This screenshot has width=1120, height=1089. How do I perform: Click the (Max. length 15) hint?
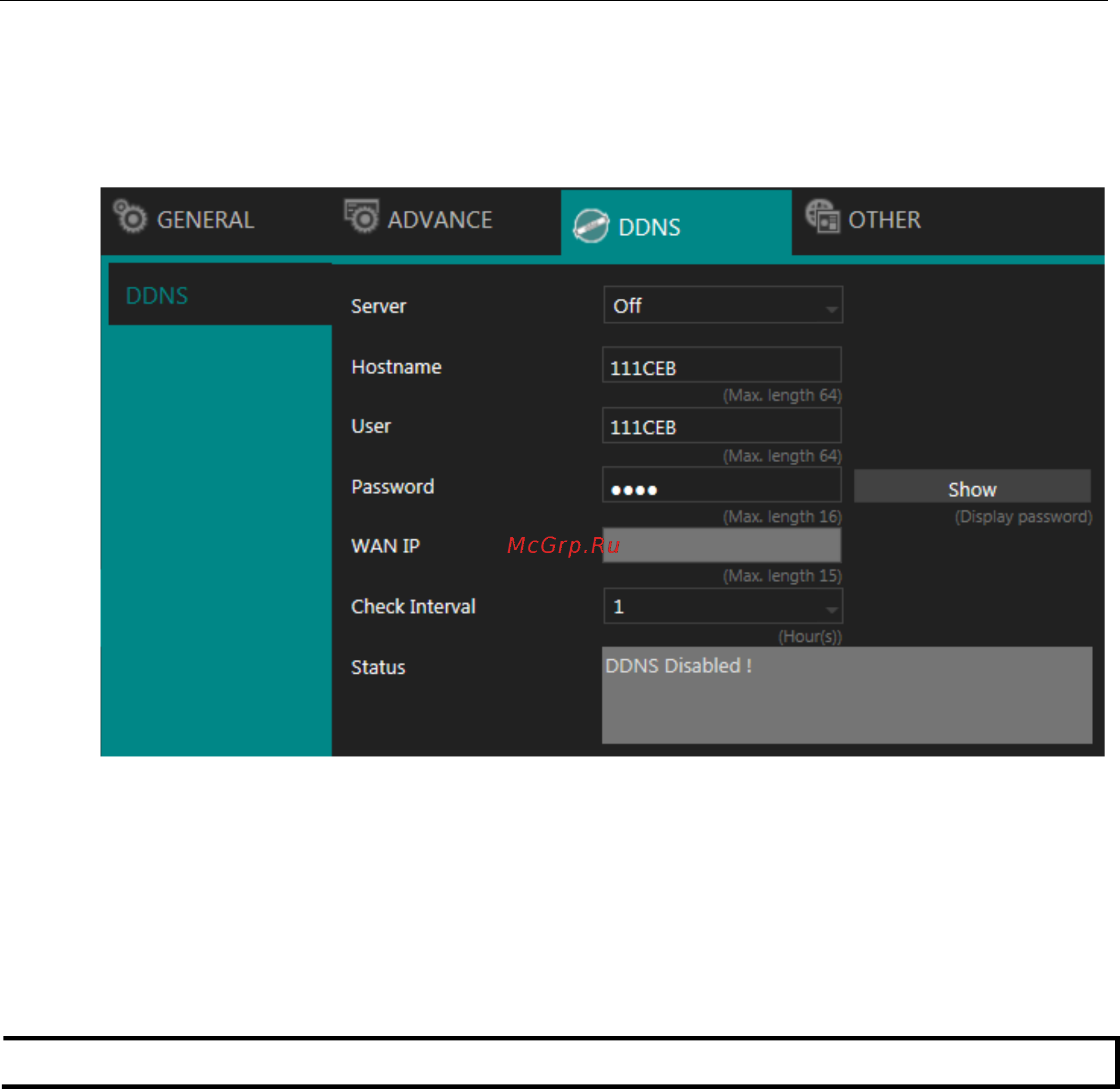coord(782,576)
